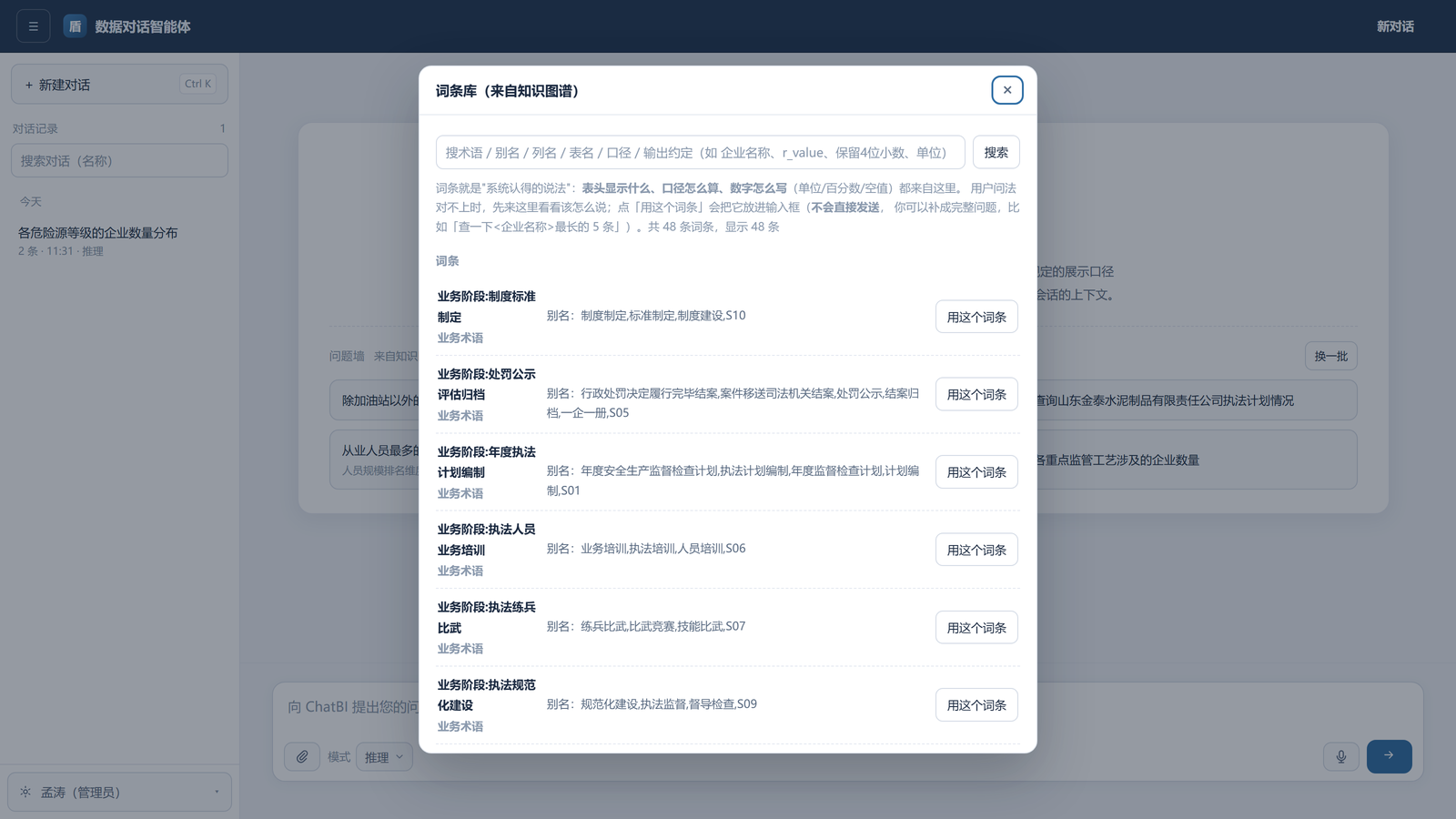The width and height of the screenshot is (1456, 819).
Task: Click alias text 业务培训,执法培训,人员培训,S06
Action: pyautogui.click(x=662, y=548)
